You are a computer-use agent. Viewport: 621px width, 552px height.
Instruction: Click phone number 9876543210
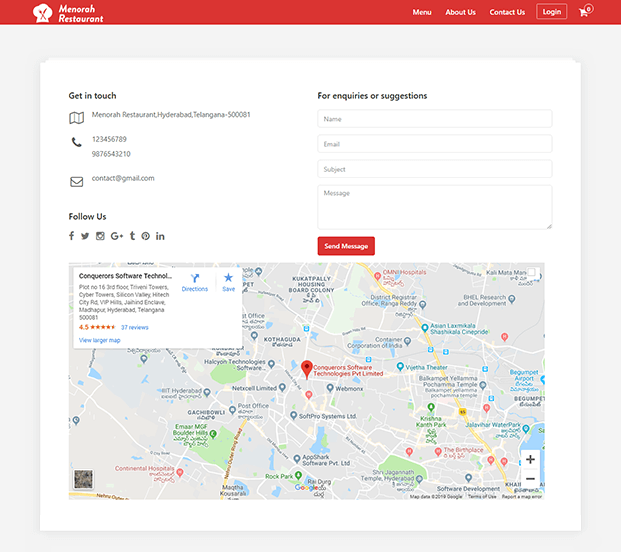coord(111,154)
